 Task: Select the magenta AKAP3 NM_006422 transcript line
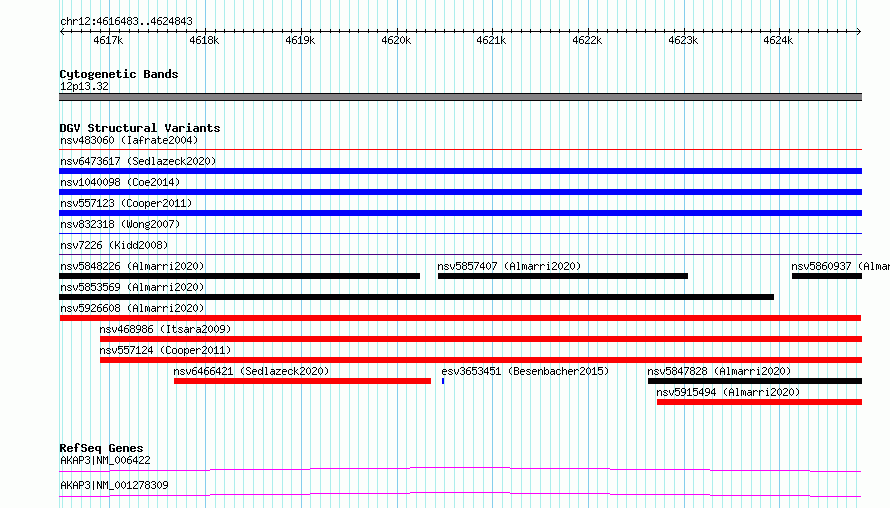click(460, 469)
